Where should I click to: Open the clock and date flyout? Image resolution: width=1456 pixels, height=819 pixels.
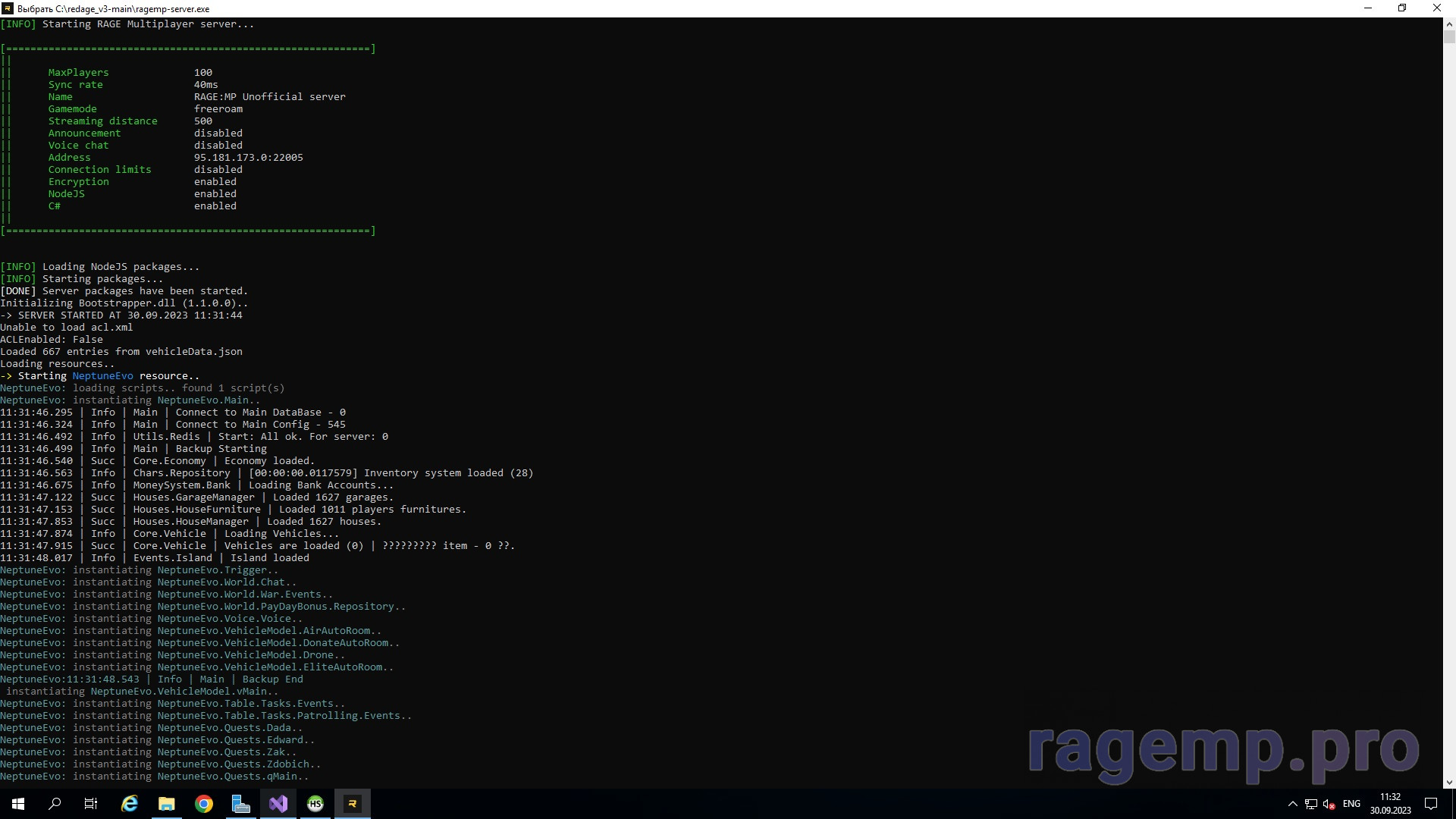(x=1390, y=804)
